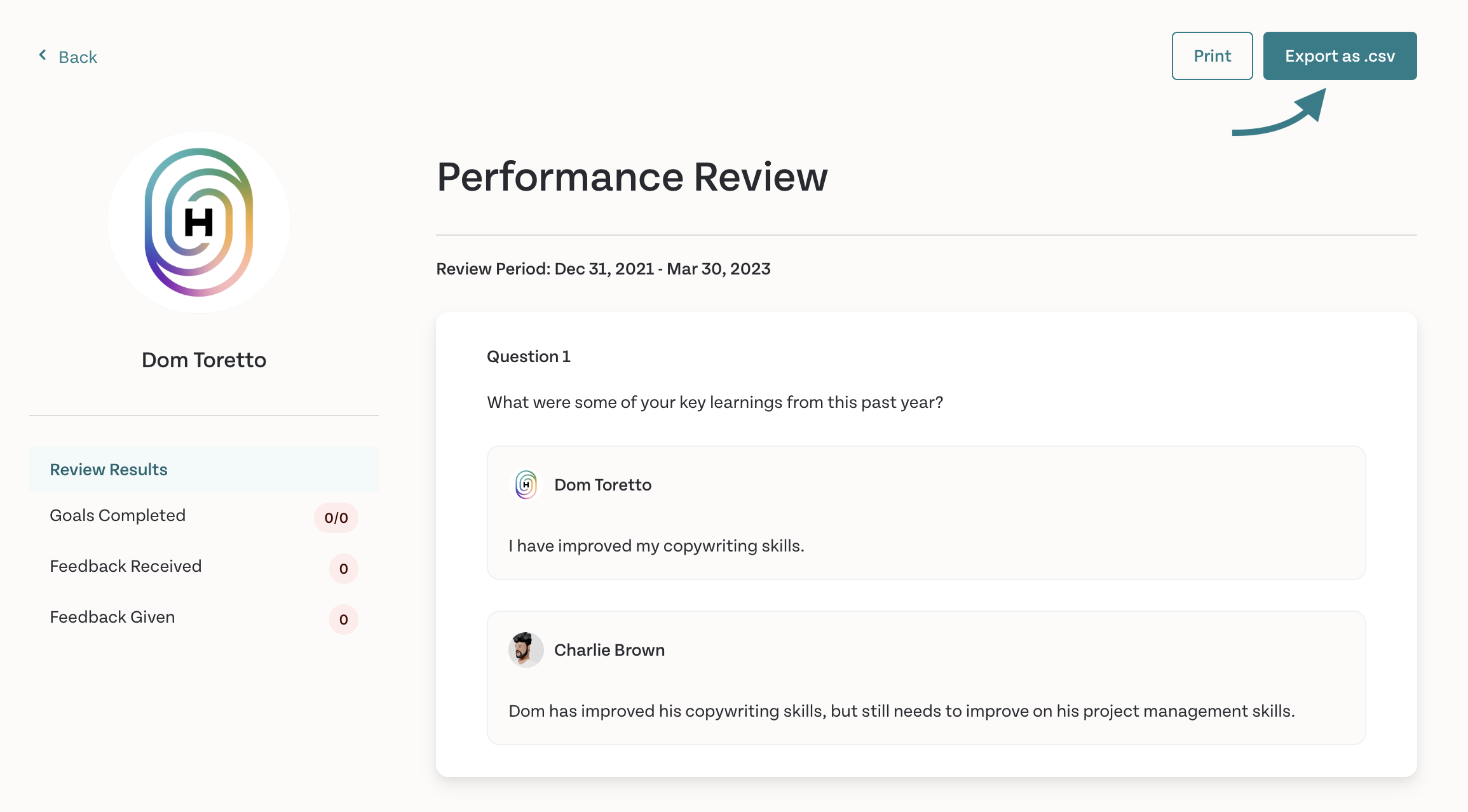Click the Goals Completed 0/0 badge

pyautogui.click(x=336, y=518)
